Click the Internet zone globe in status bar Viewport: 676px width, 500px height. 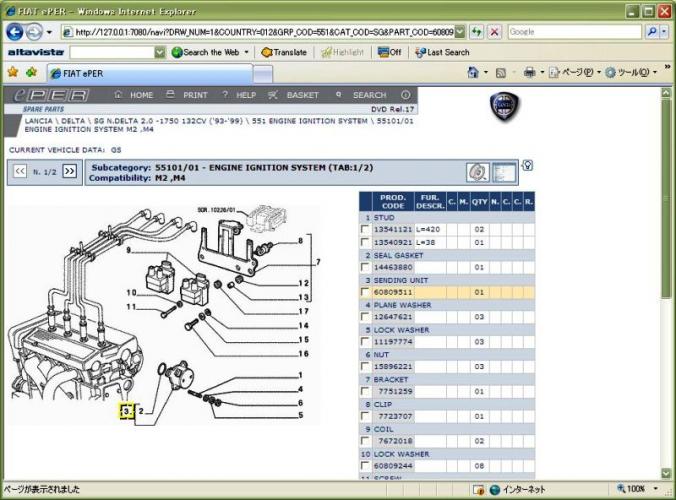click(495, 490)
